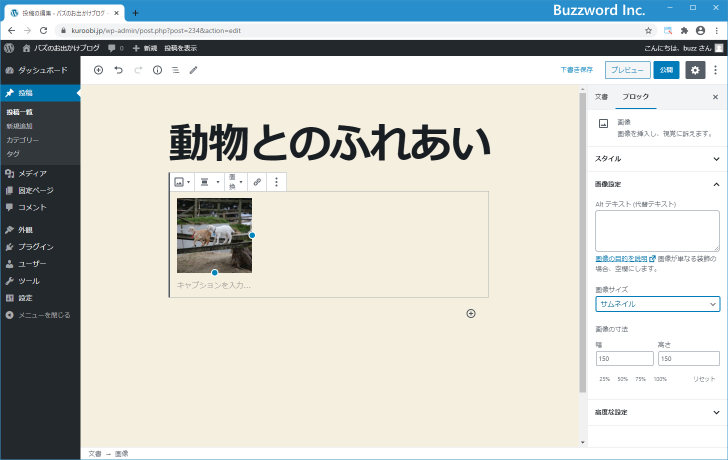Click the height 高さ input field
Viewport: 728px width, 460px height.
point(689,358)
